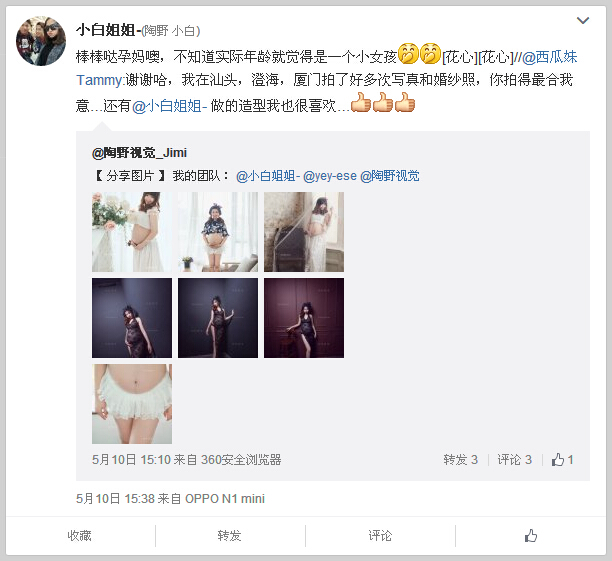Follow the @小白姐姐- mention in post text
The width and height of the screenshot is (612, 561).
(x=169, y=106)
